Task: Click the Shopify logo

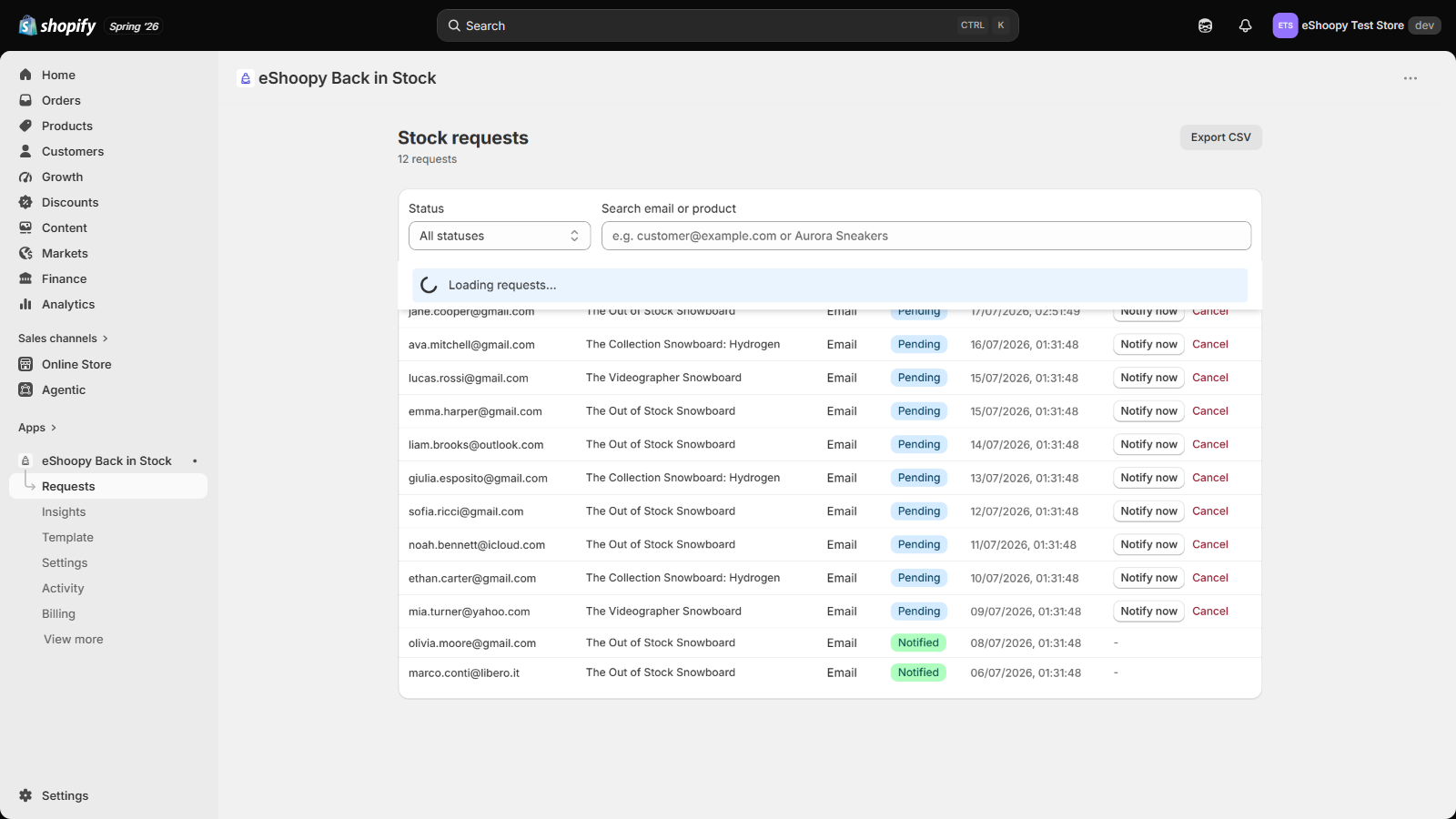Action: point(57,25)
